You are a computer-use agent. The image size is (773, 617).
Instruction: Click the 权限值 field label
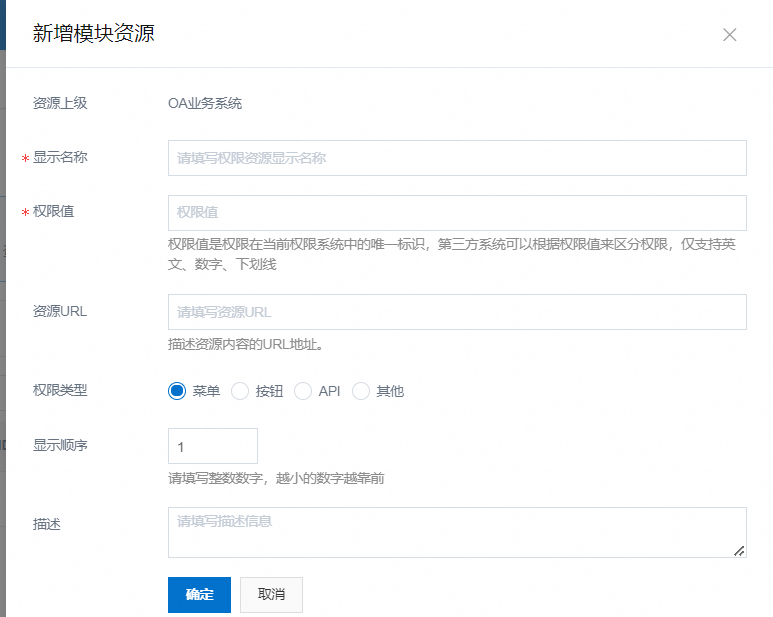tap(54, 212)
